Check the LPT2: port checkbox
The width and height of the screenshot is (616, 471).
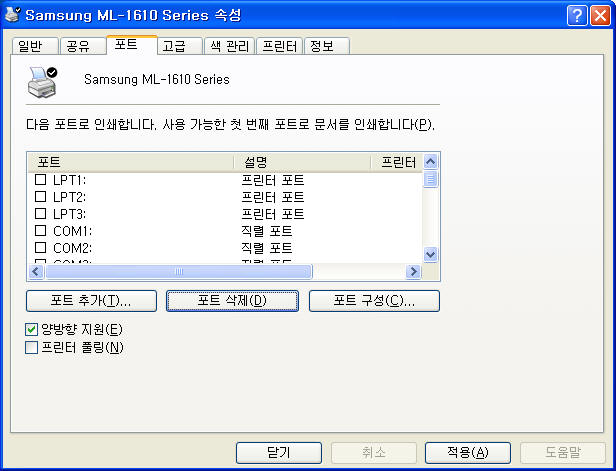(40, 196)
